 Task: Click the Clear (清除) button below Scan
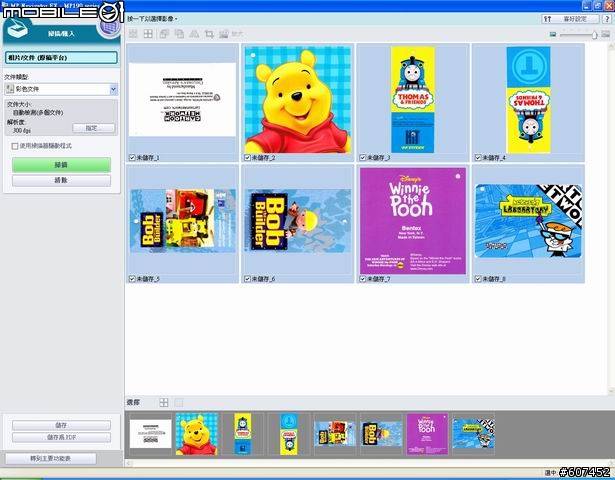[61, 180]
